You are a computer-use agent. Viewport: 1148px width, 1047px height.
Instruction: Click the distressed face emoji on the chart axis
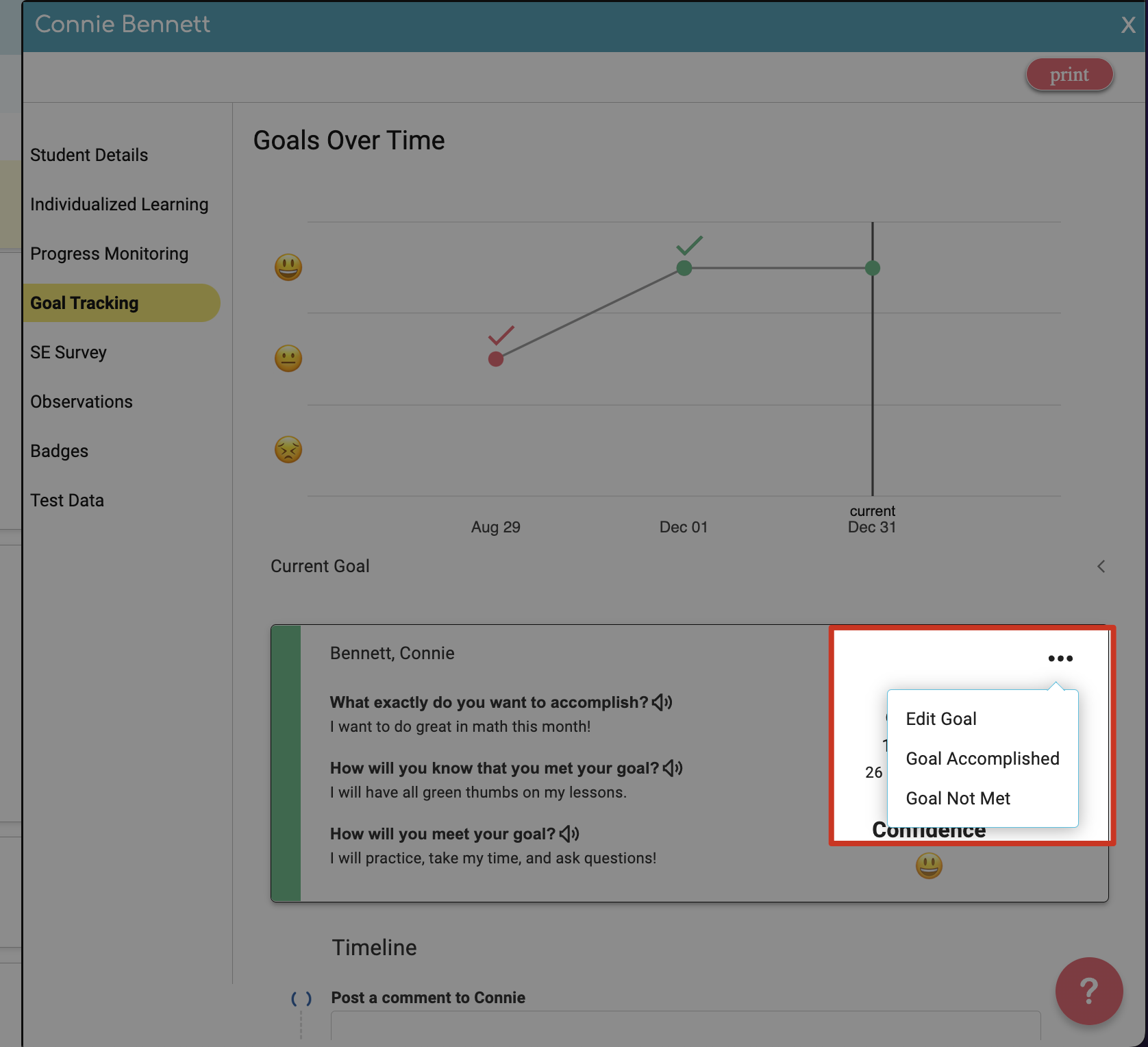pos(288,449)
